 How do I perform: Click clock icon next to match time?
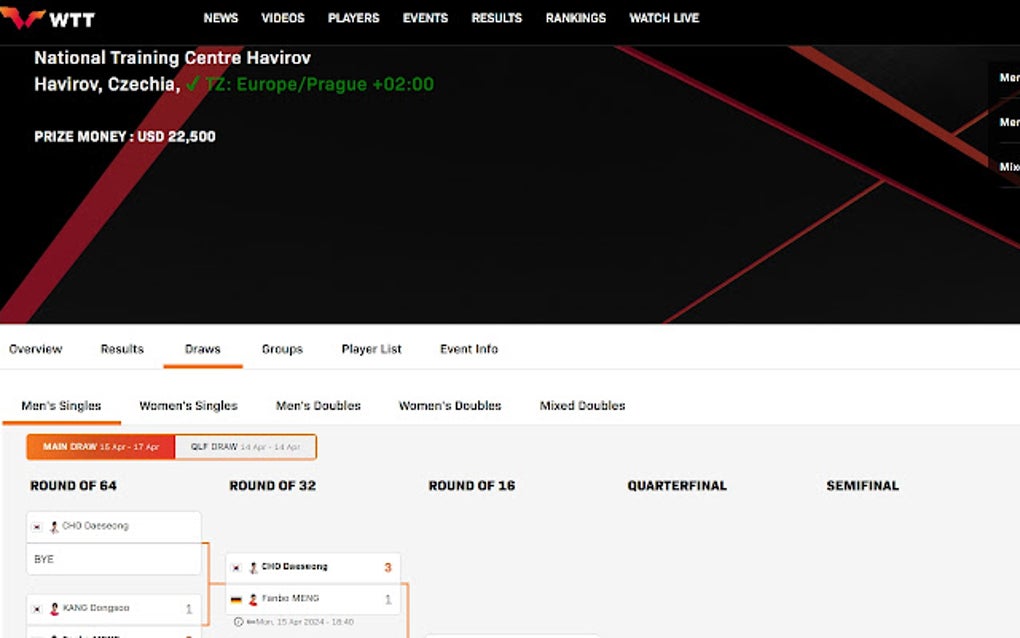(x=239, y=622)
